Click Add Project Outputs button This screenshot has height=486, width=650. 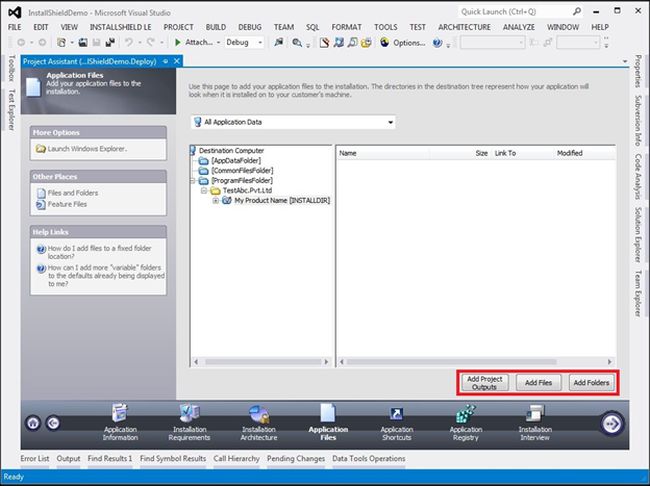(x=484, y=383)
